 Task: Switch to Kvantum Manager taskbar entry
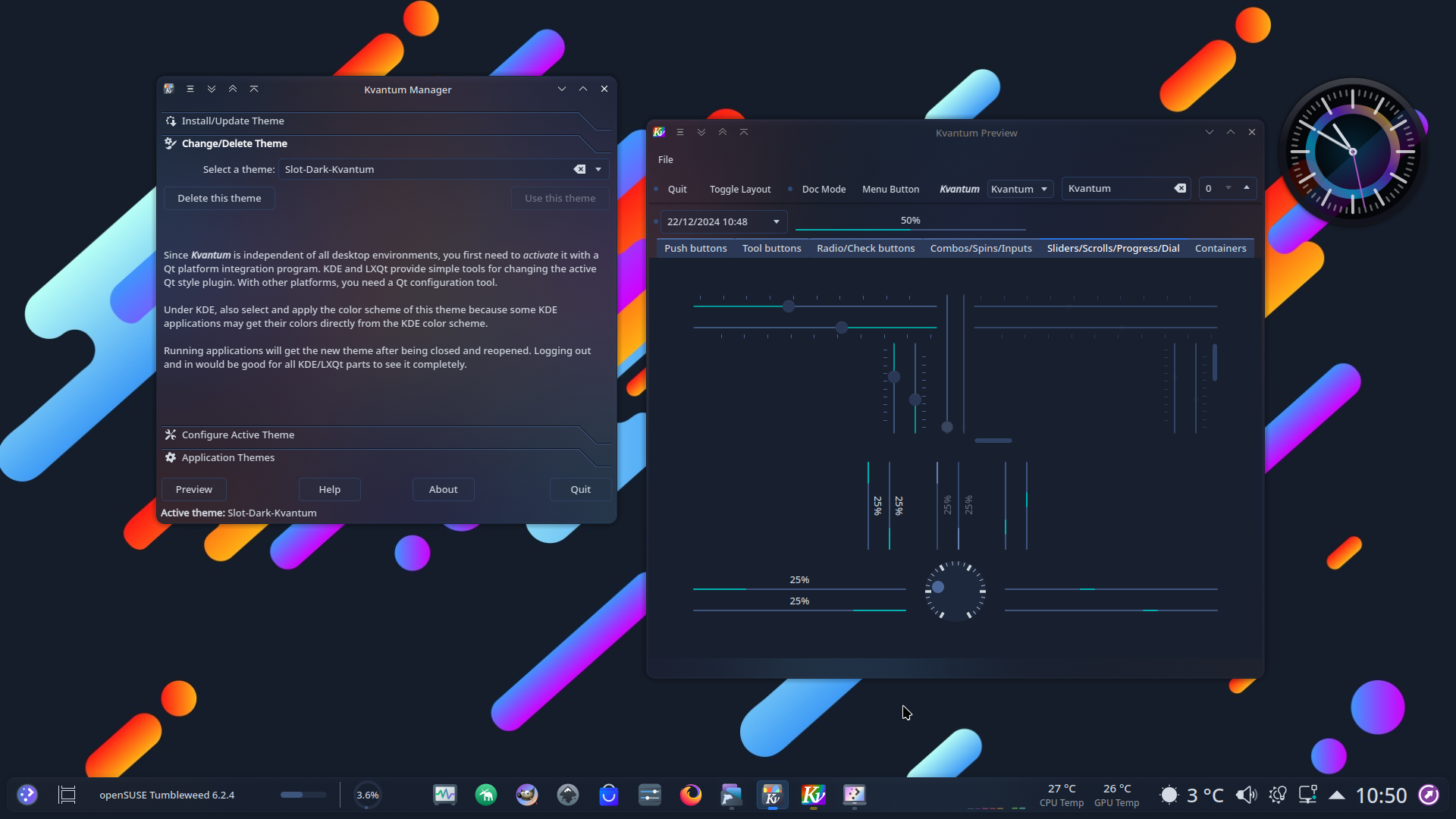(x=773, y=795)
